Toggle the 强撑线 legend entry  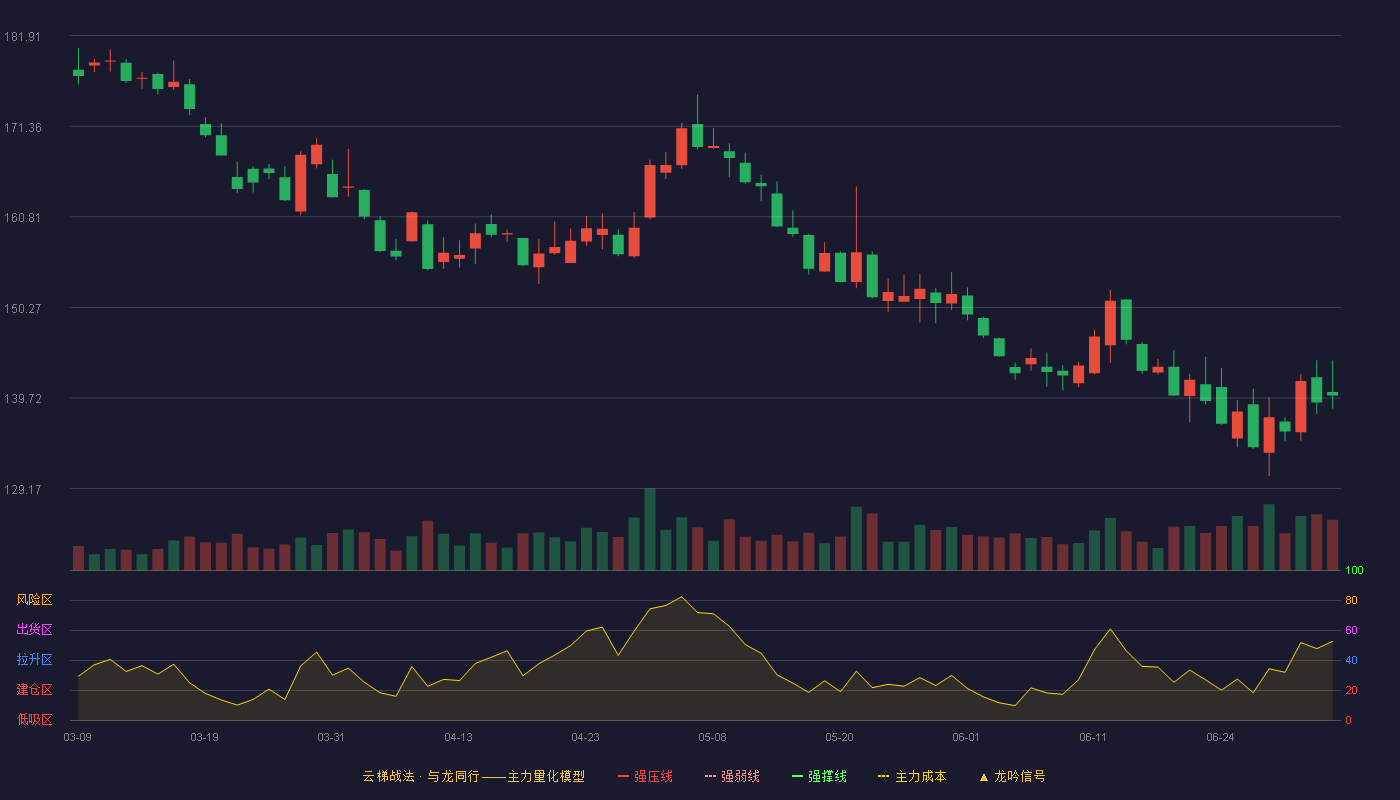click(x=819, y=776)
